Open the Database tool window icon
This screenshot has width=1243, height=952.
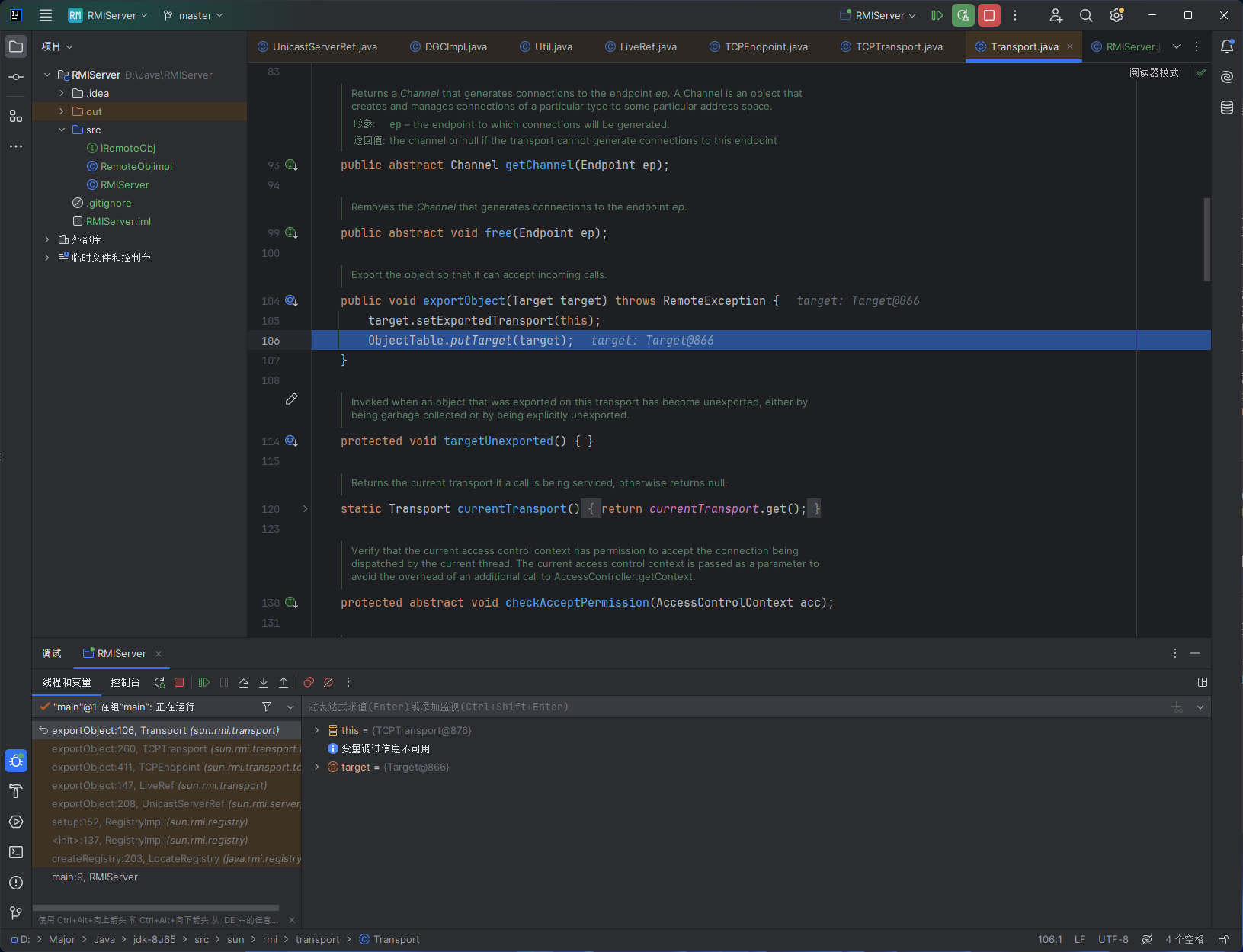point(1227,107)
